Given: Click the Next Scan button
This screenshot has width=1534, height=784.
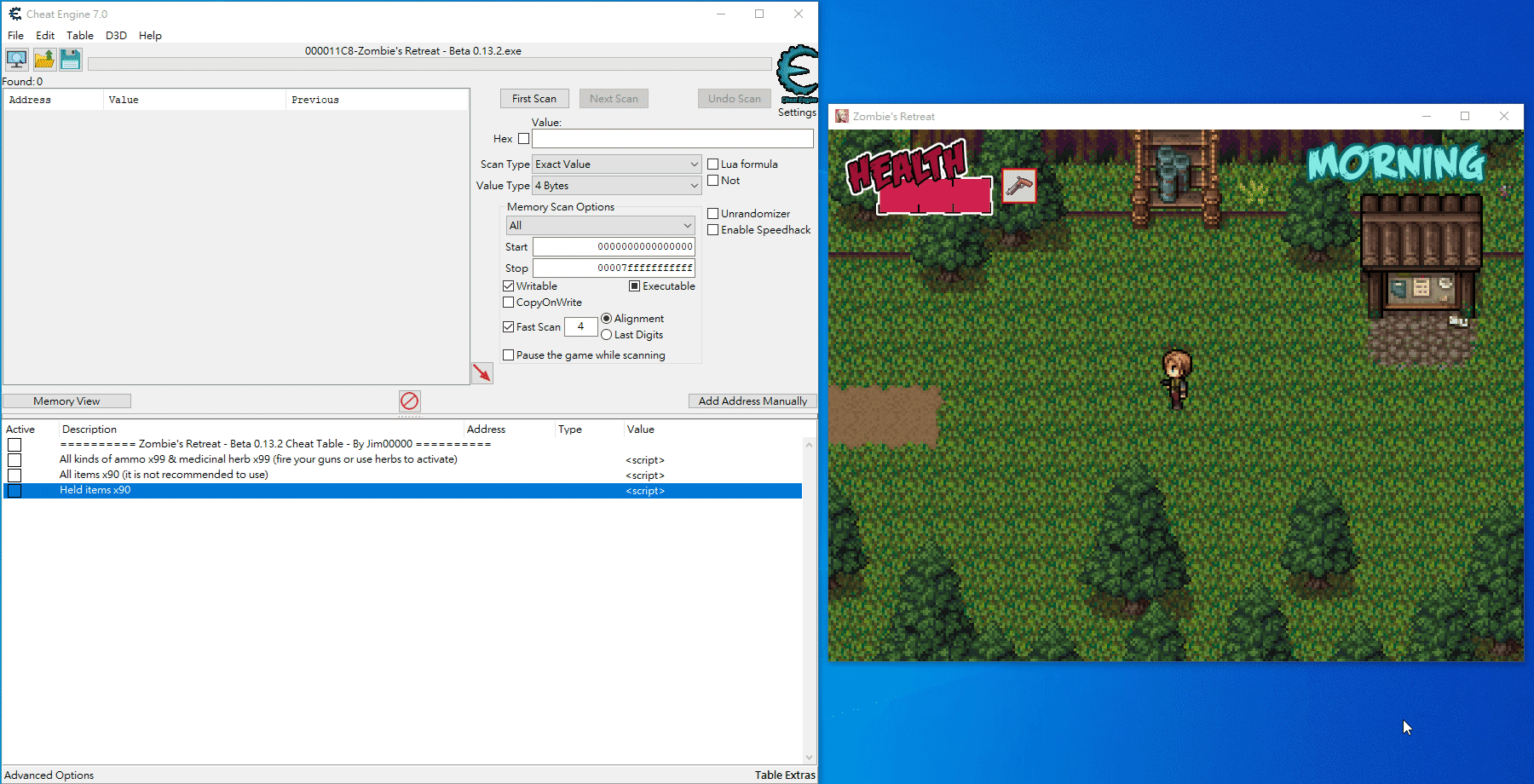Looking at the screenshot, I should (614, 99).
